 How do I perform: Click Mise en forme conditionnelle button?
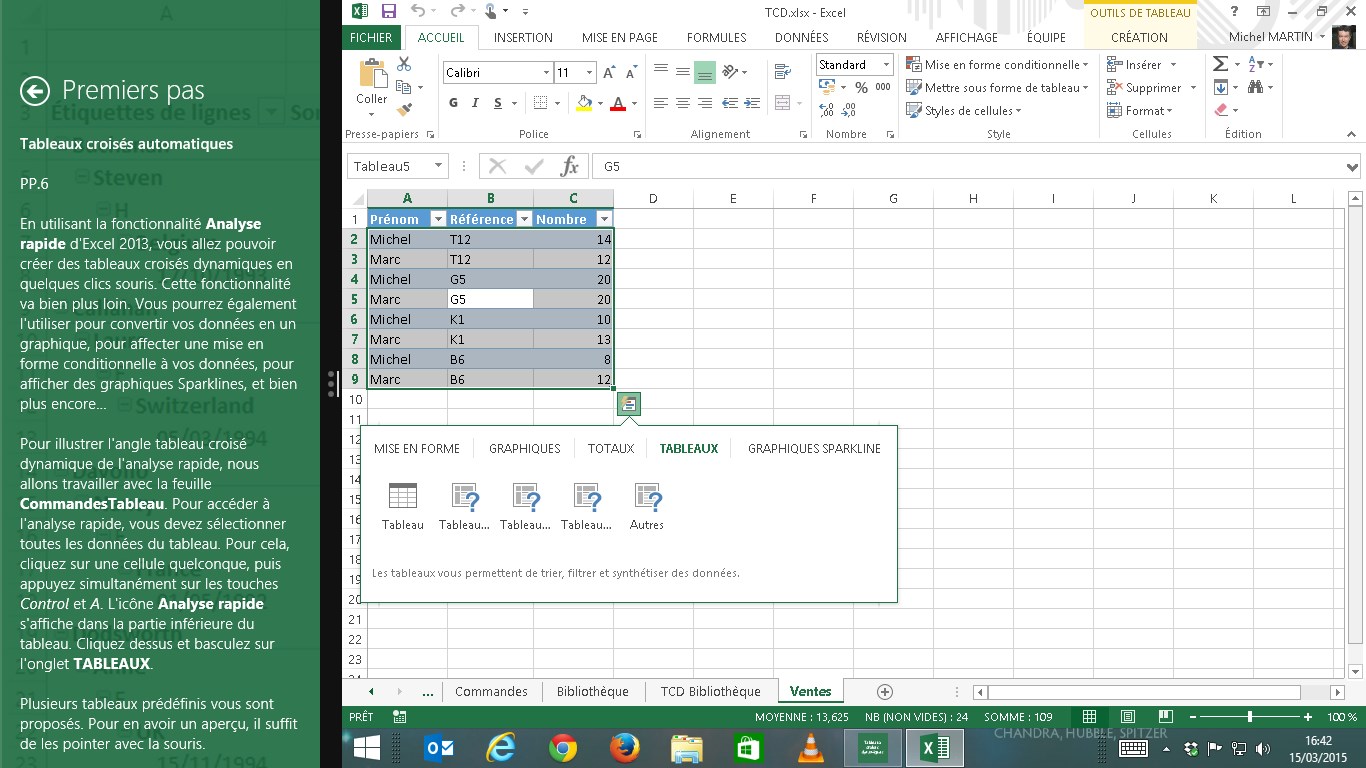click(998, 64)
